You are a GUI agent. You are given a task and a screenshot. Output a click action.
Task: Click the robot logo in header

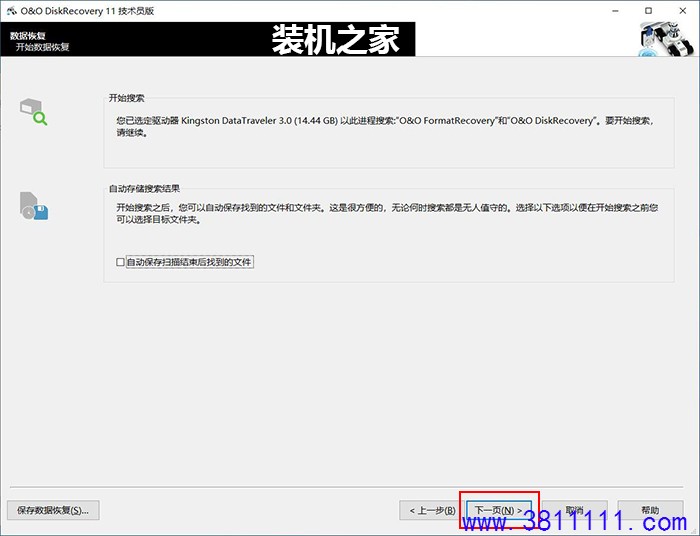click(x=667, y=39)
